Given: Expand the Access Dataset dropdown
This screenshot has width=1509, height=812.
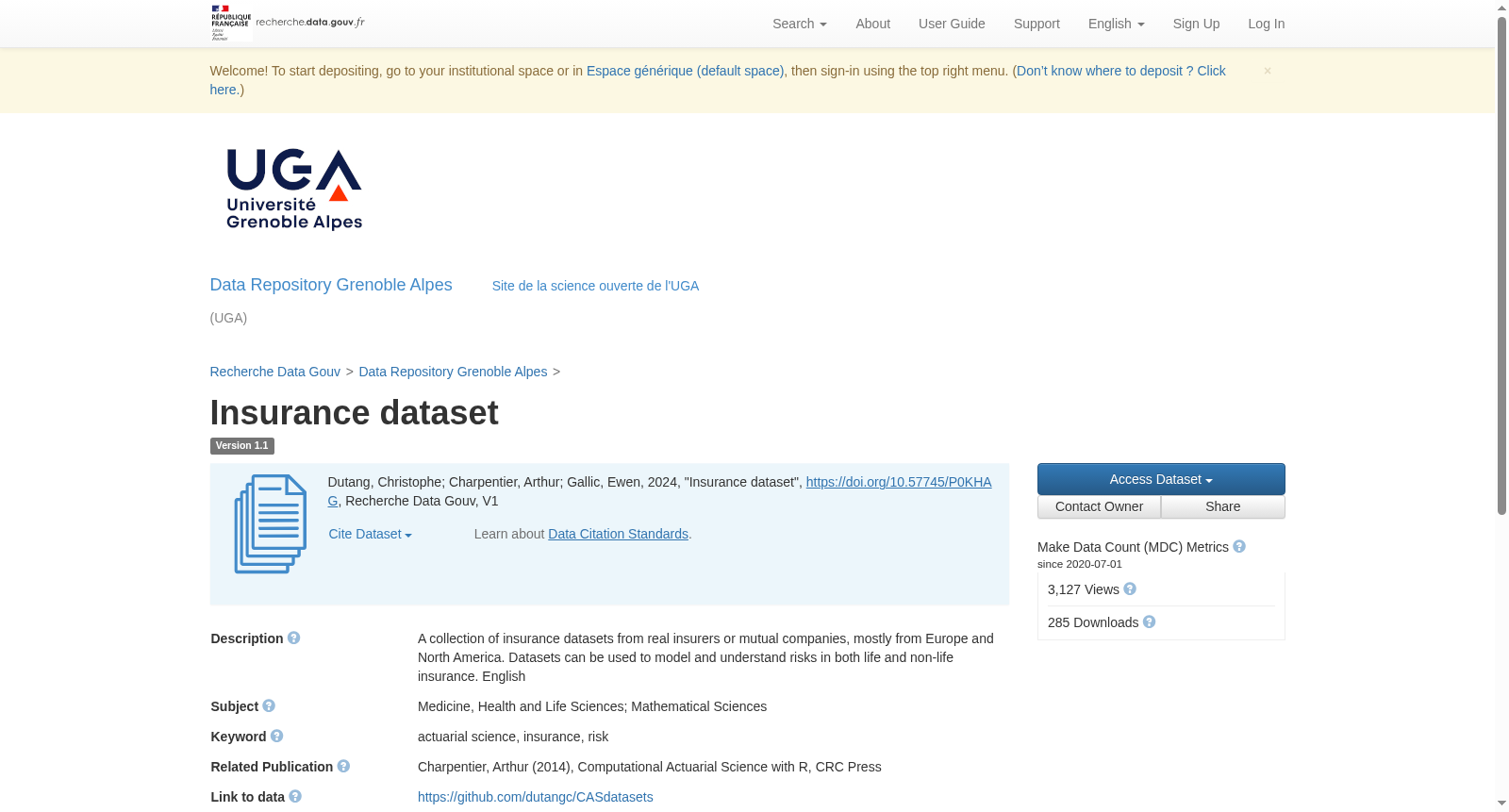Looking at the screenshot, I should [1161, 479].
